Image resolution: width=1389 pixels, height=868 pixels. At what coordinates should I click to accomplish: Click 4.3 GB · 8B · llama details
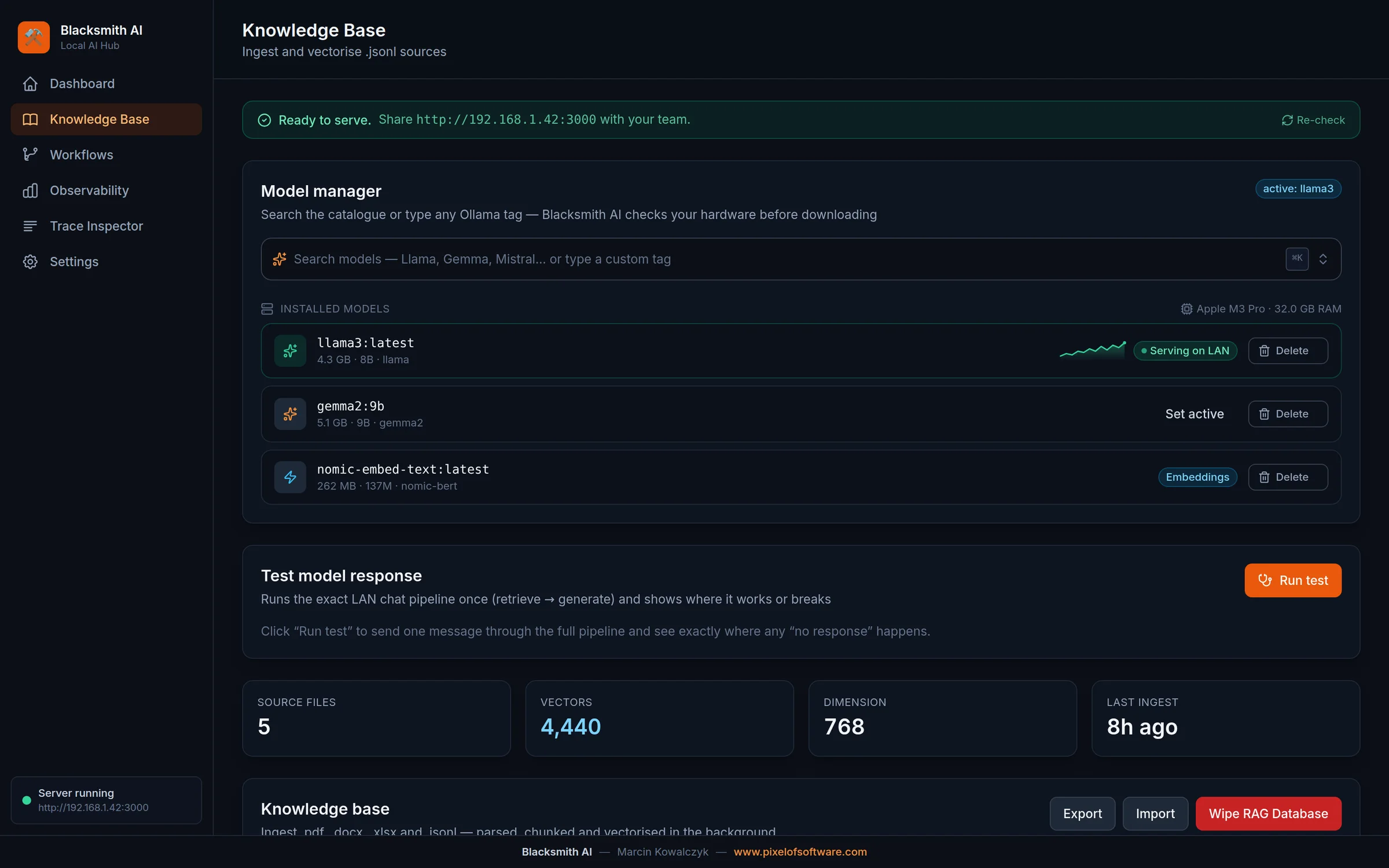coord(363,360)
